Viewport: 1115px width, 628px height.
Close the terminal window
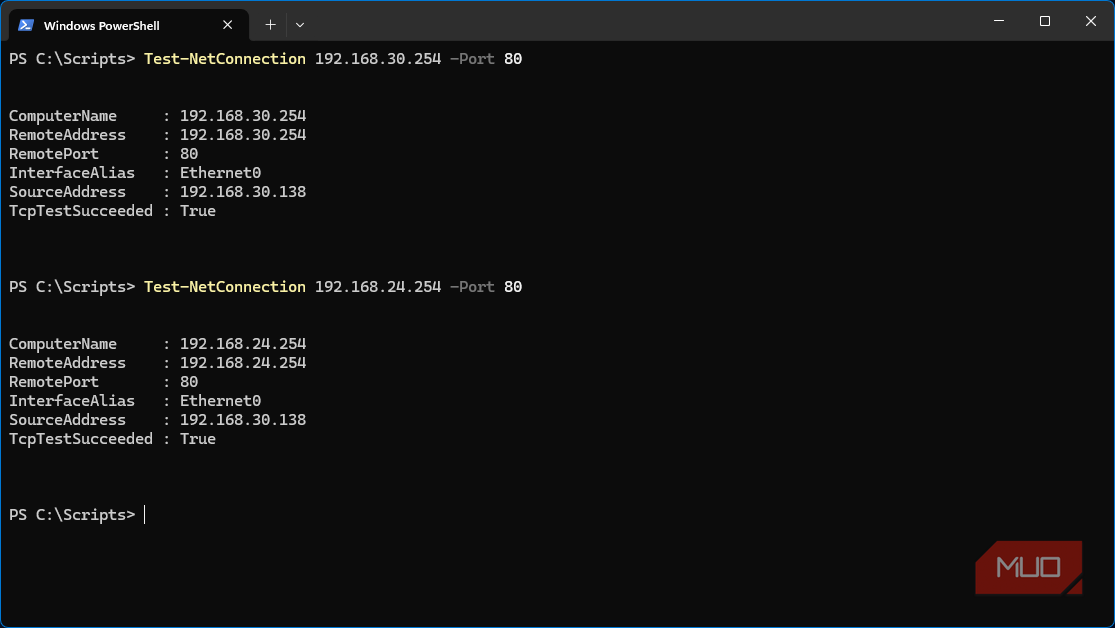pyautogui.click(x=1091, y=21)
